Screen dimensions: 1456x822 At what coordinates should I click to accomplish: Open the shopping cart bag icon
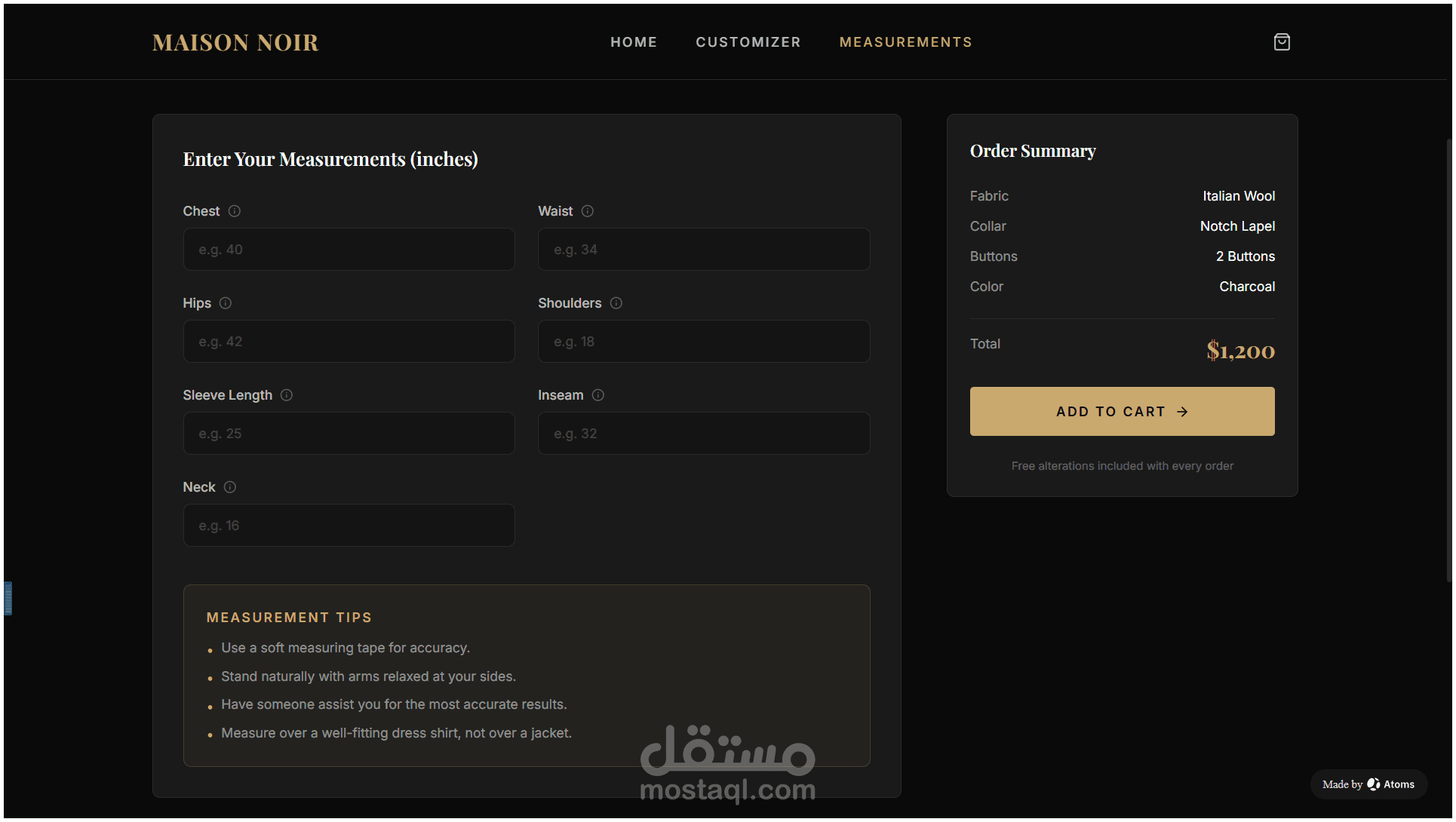[x=1282, y=42]
